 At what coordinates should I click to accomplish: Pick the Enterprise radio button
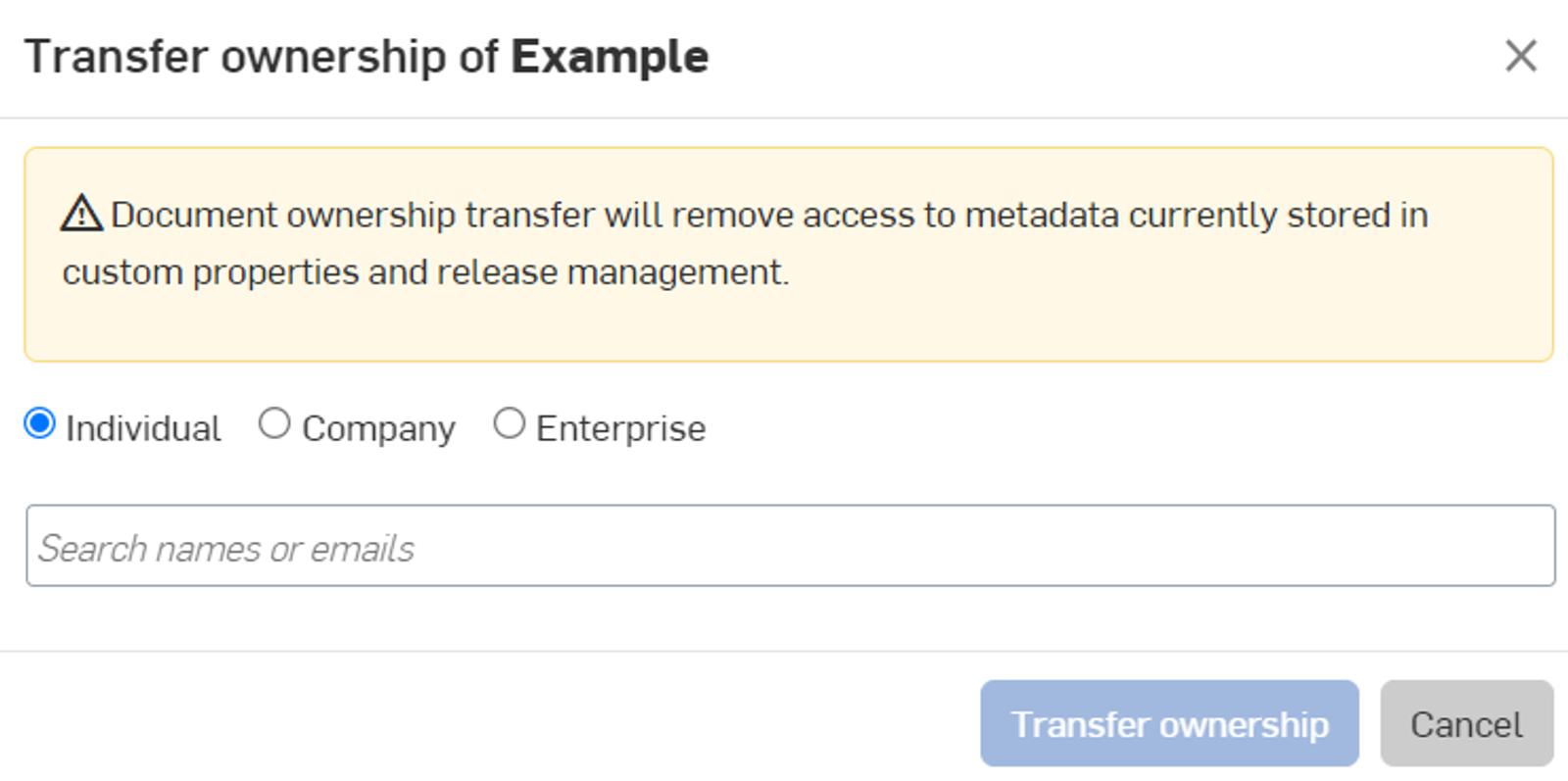pyautogui.click(x=509, y=424)
